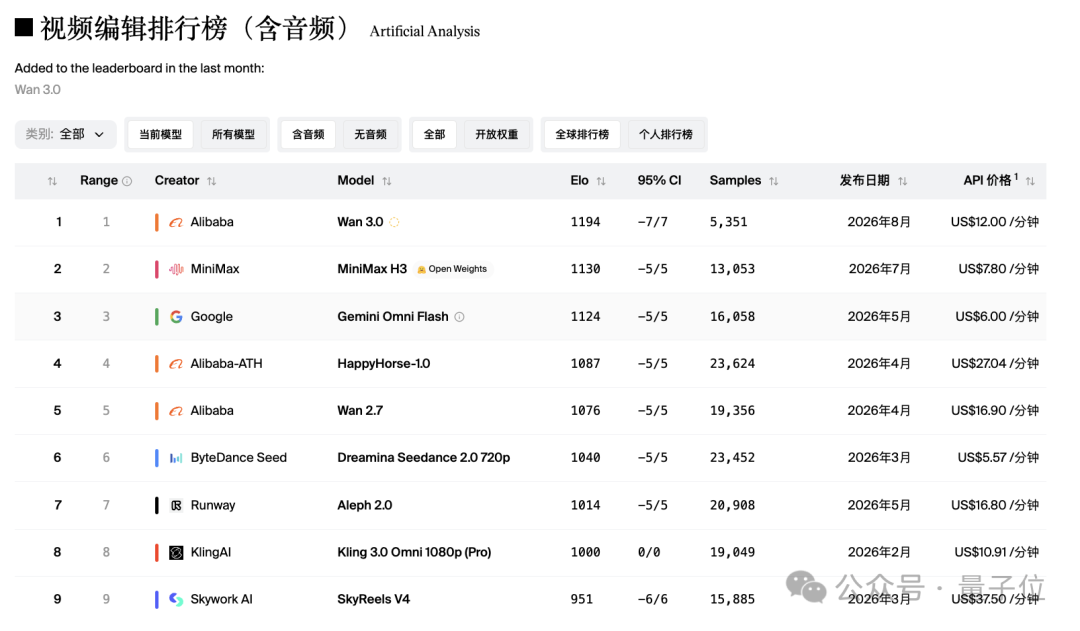This screenshot has height=631, width=1080.
Task: Show Range column info tooltip icon
Action: pos(127,181)
